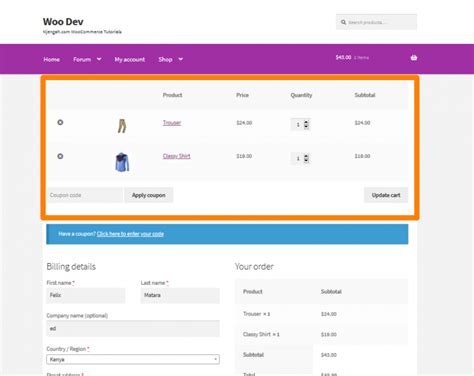Screen dimensions: 474x376
Task: Open the Trouser product link
Action: tap(172, 123)
